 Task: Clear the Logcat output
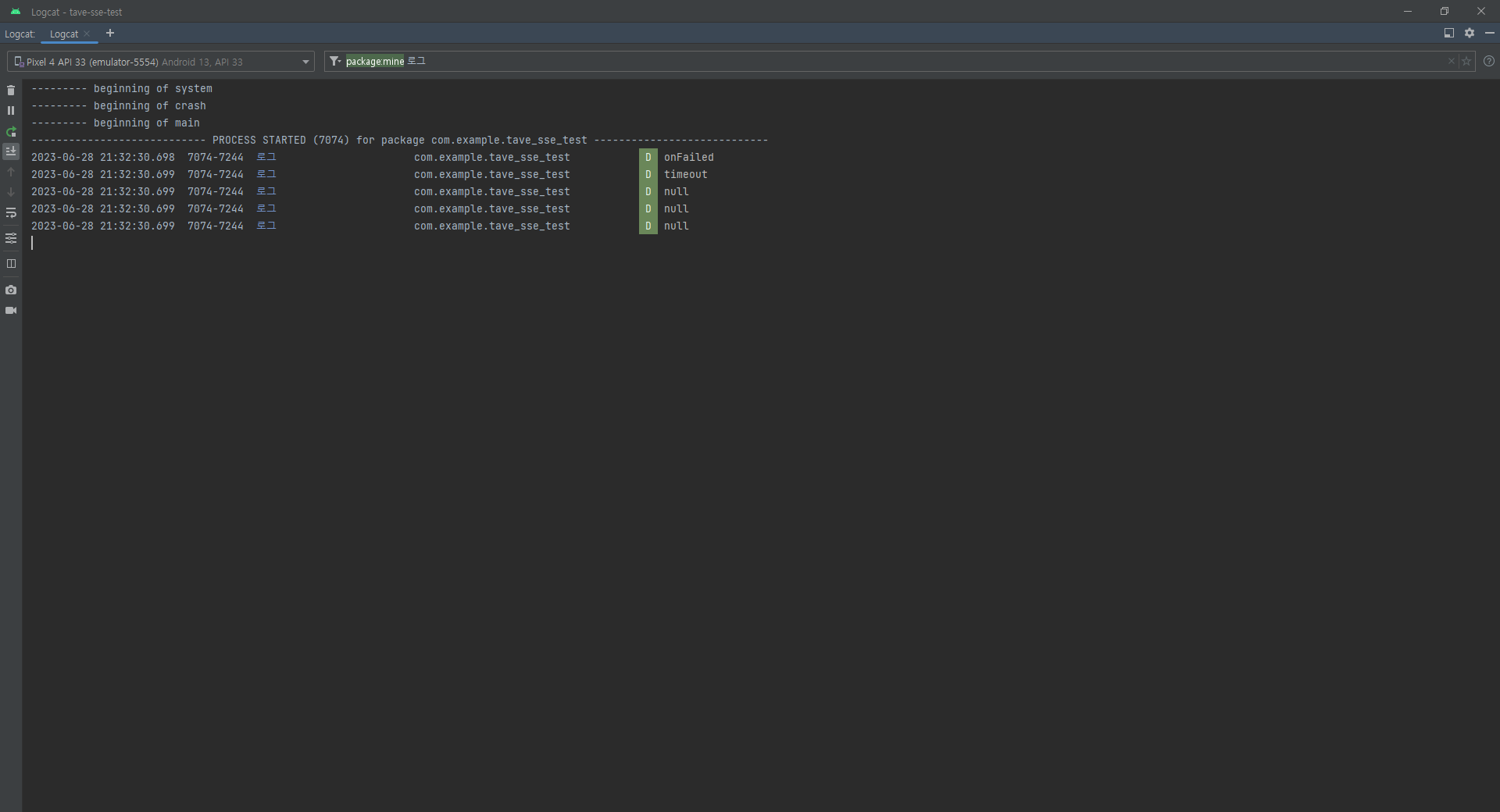tap(11, 90)
